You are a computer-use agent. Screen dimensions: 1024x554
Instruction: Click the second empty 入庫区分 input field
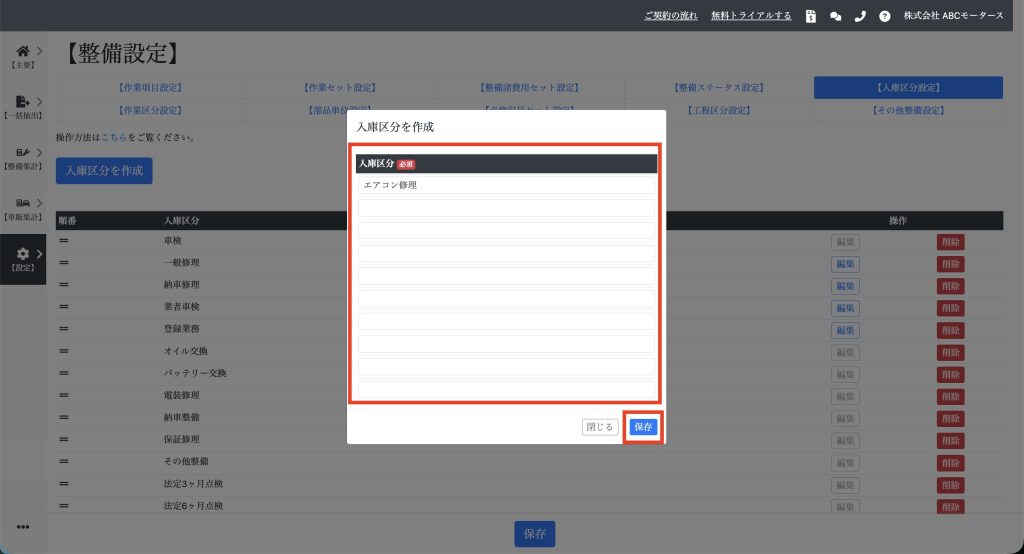click(506, 231)
